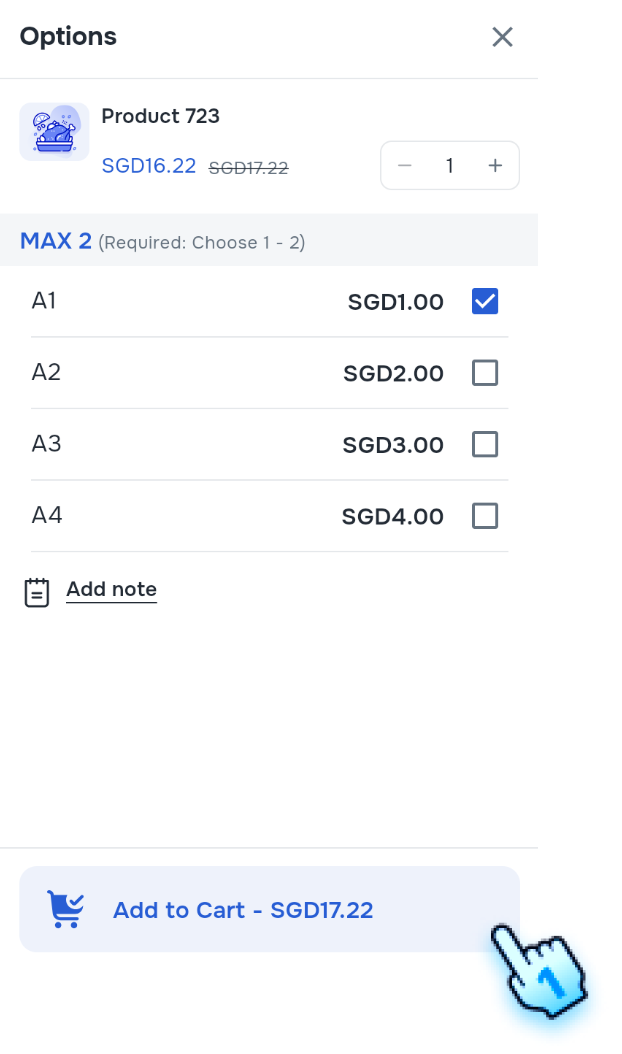The width and height of the screenshot is (622, 1054).
Task: Uncheck option A1
Action: [485, 300]
